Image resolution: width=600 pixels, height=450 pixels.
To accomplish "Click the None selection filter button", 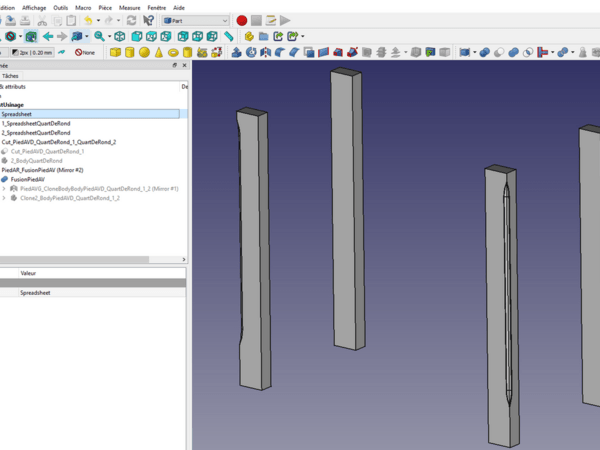I will click(85, 52).
